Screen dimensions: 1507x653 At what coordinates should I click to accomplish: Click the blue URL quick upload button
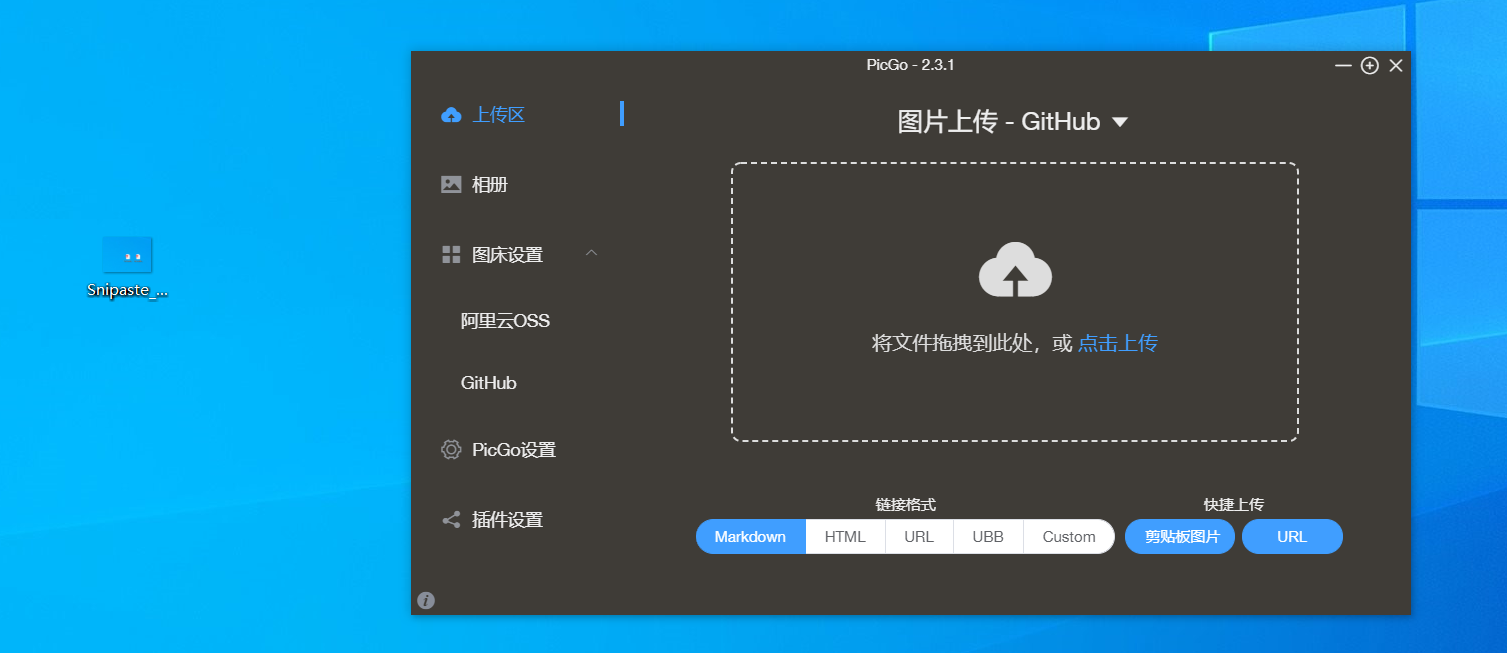click(1292, 537)
